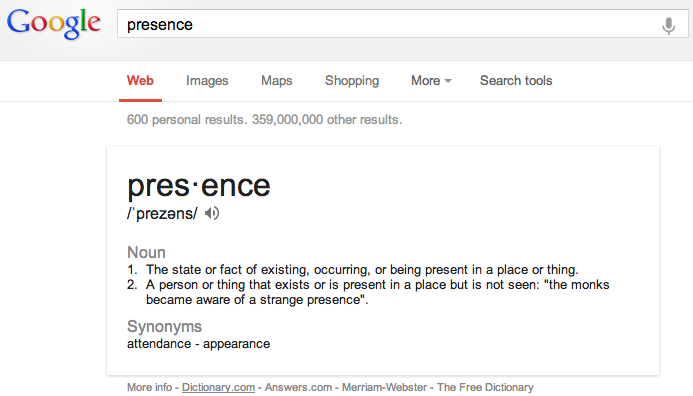Click the Google logo

pos(54,24)
